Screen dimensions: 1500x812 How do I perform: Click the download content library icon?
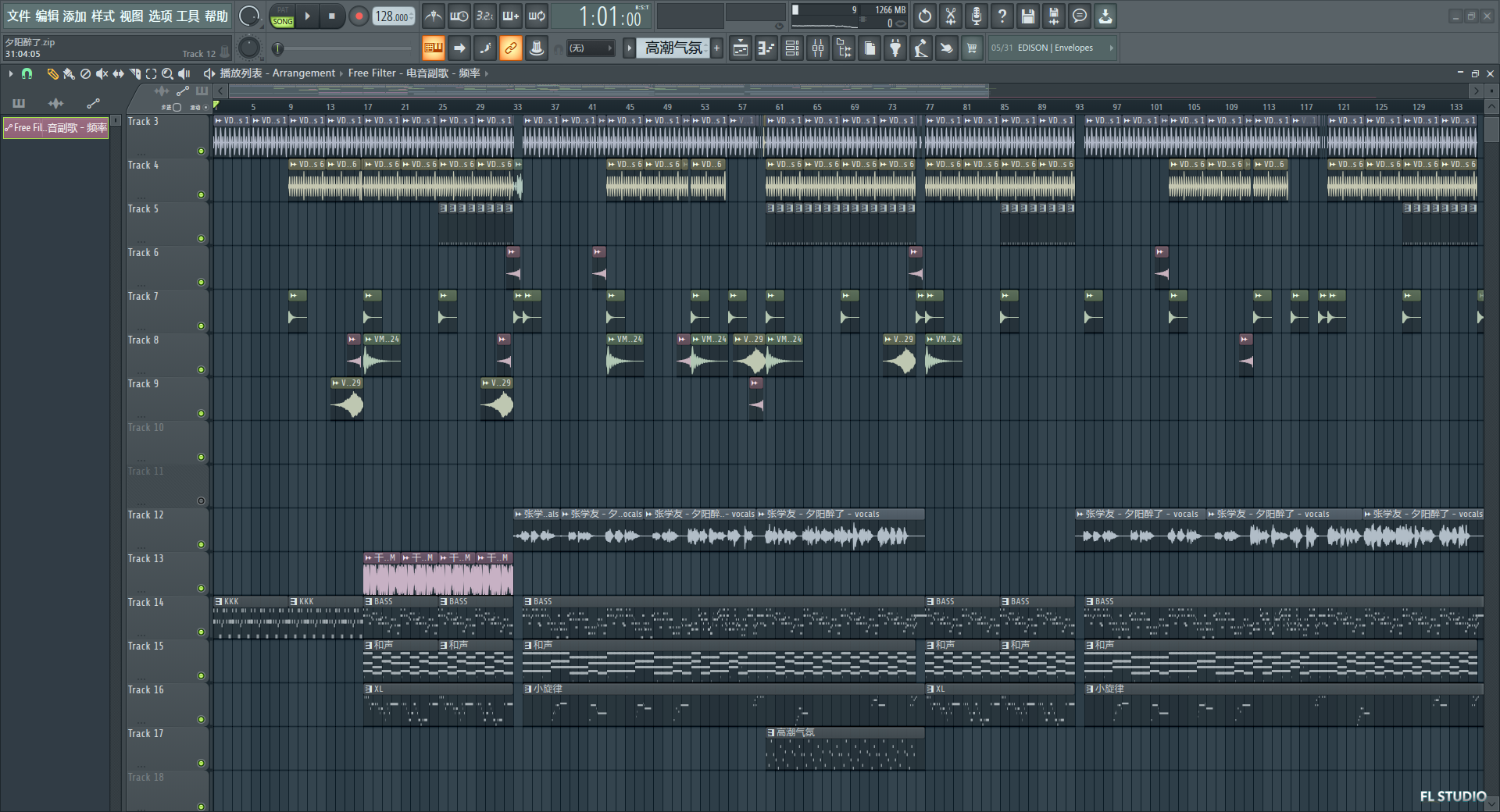1105,16
